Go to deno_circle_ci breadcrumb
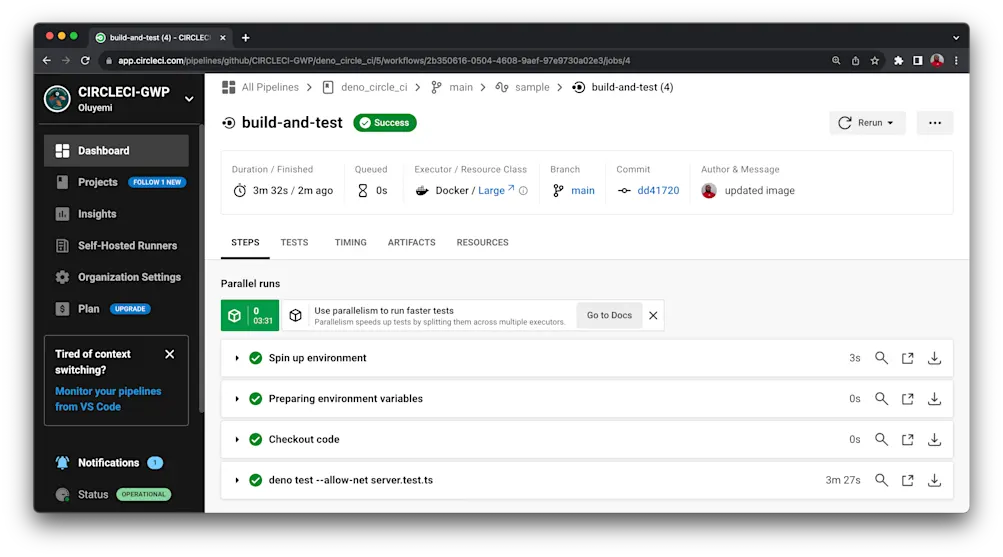 coord(374,87)
